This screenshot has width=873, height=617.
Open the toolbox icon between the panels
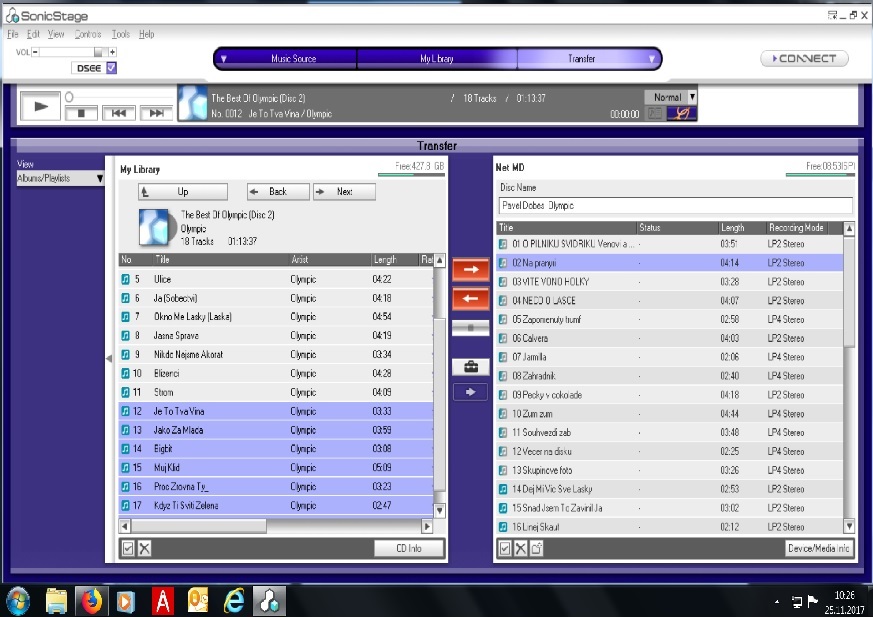(x=471, y=367)
